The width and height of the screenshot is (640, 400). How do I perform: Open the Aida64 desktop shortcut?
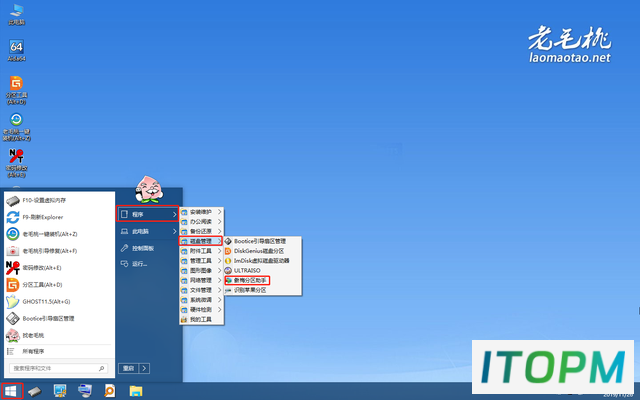(x=16, y=51)
